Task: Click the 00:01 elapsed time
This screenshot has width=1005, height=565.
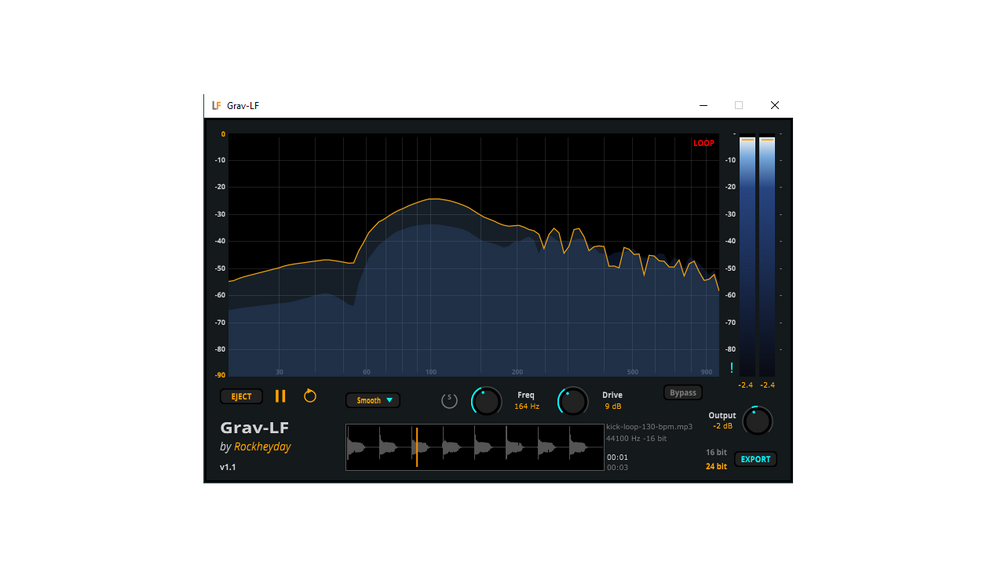Action: (617, 457)
